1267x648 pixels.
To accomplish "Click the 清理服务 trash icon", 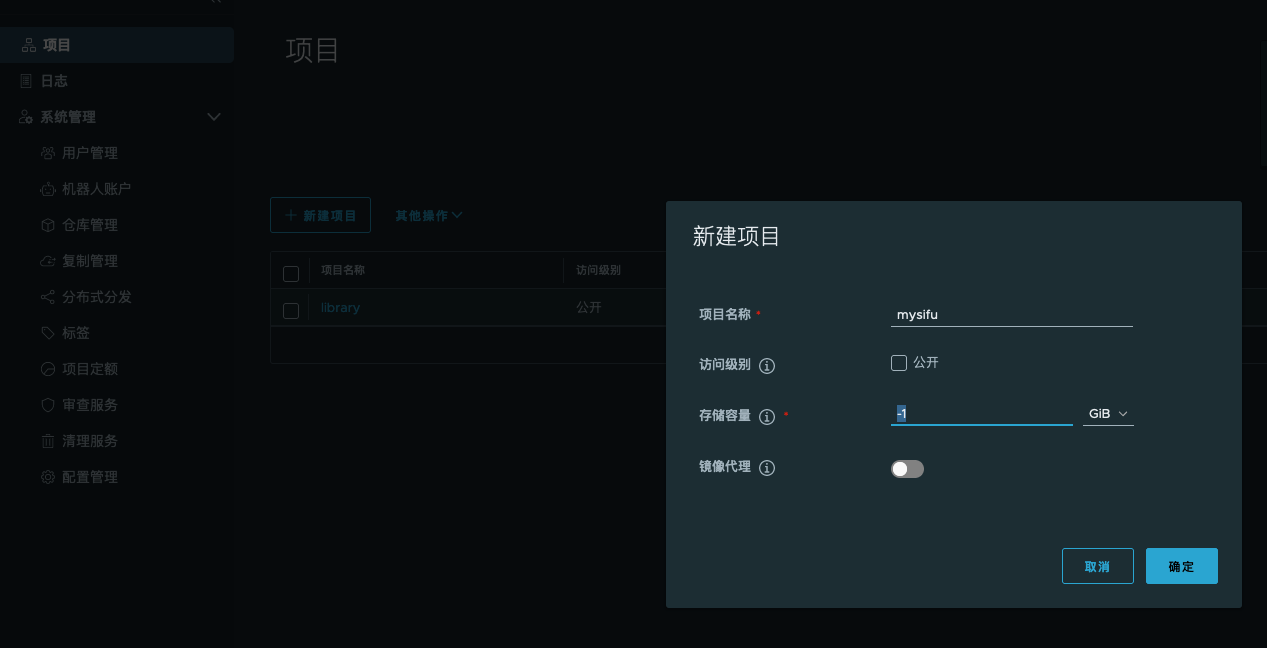I will [x=47, y=441].
